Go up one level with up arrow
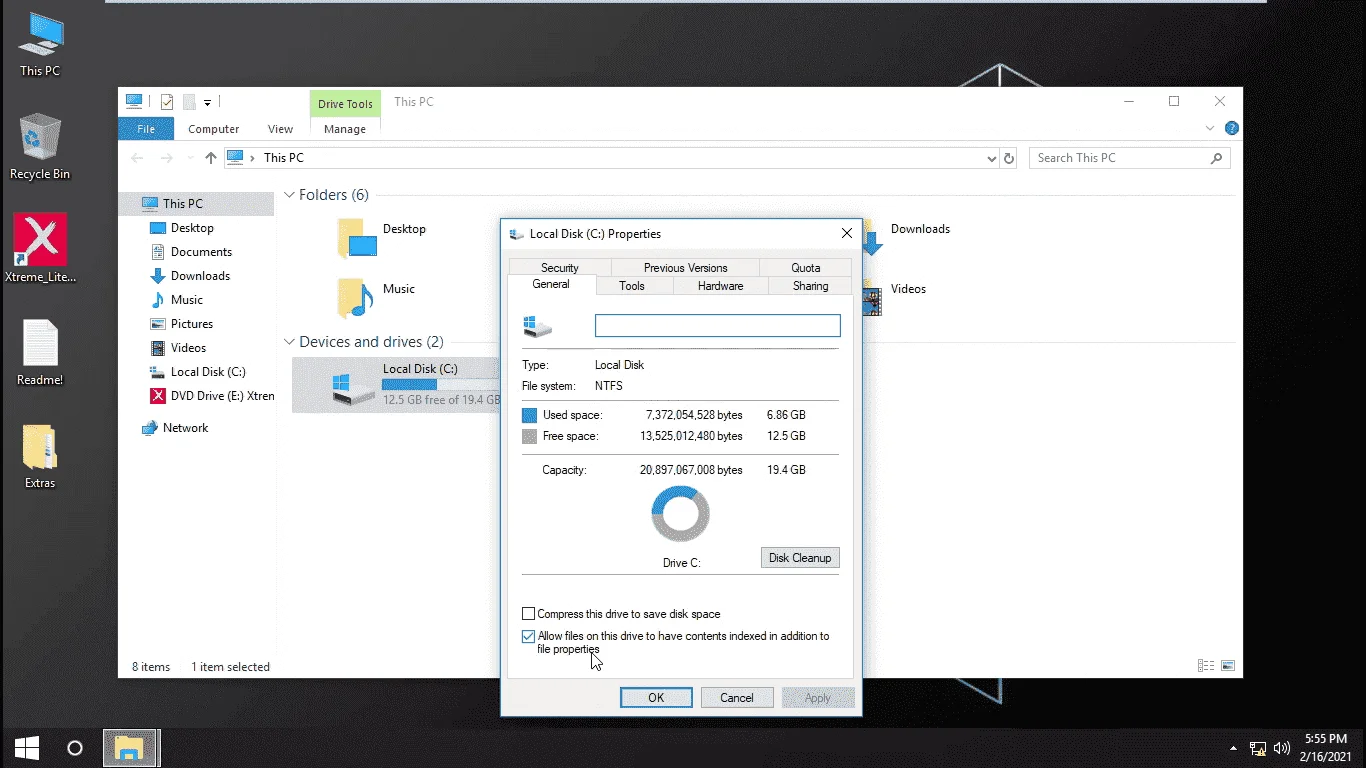The height and width of the screenshot is (768, 1366). pyautogui.click(x=210, y=158)
